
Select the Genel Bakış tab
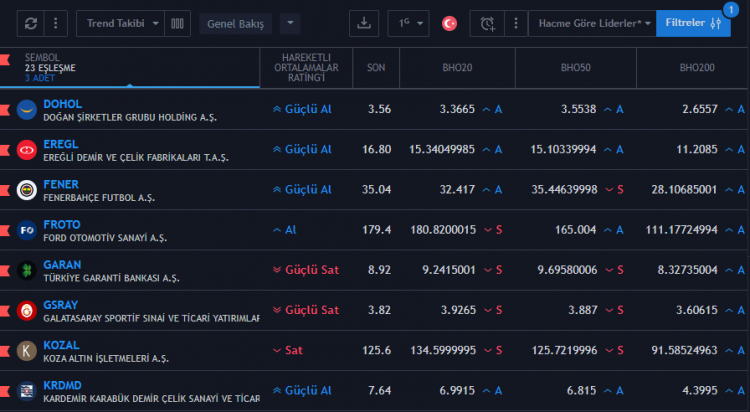point(235,24)
